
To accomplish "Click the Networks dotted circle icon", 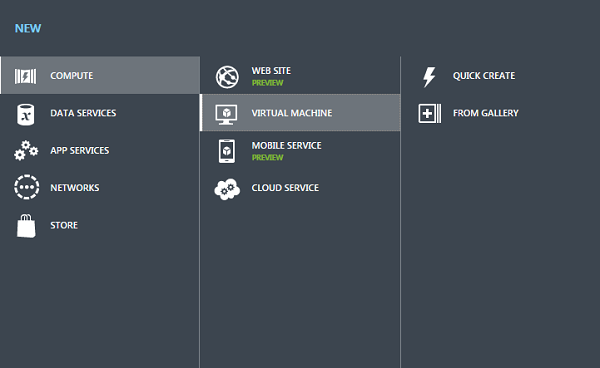I will (26, 187).
